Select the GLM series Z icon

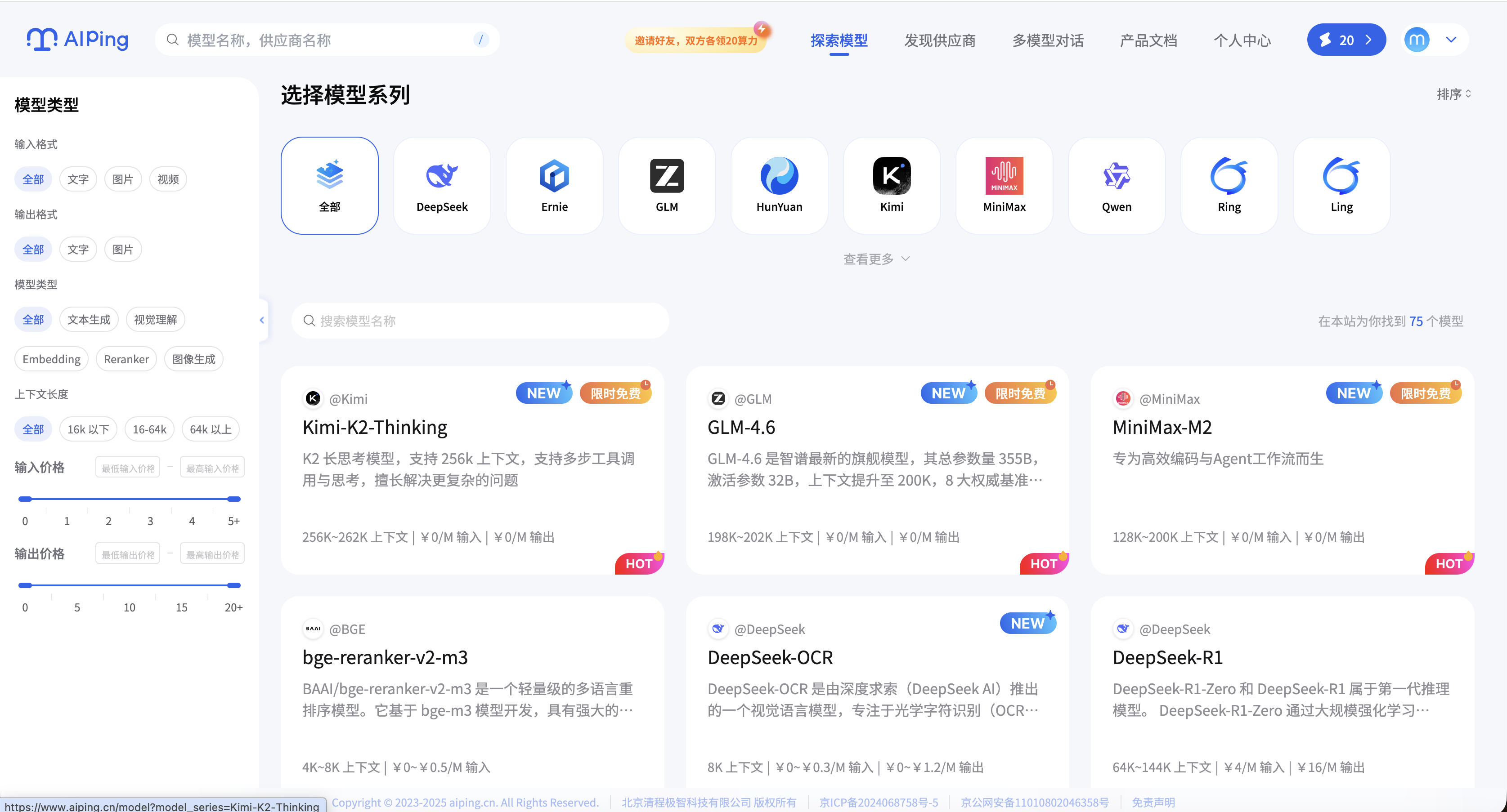tap(666, 175)
